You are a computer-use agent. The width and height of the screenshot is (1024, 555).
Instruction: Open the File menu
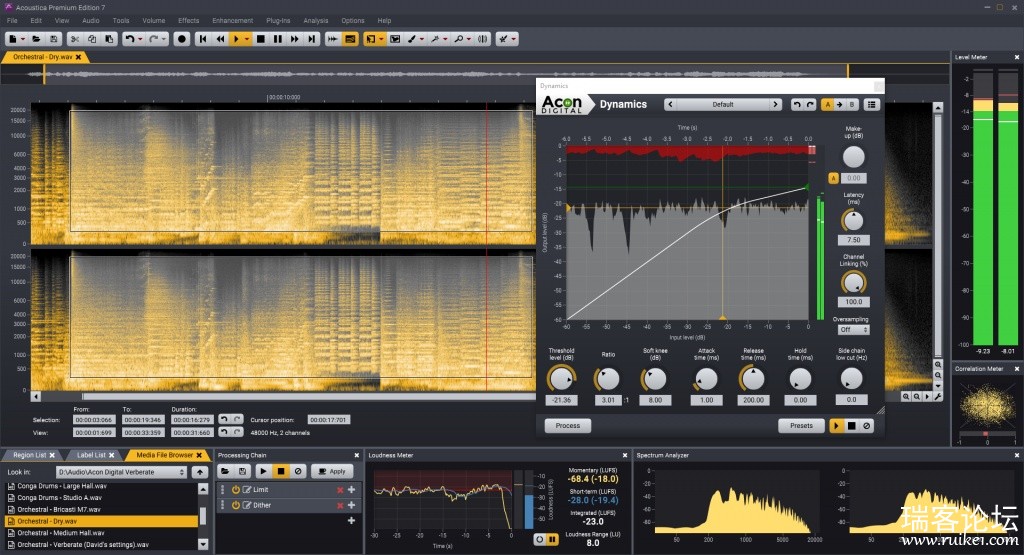pyautogui.click(x=12, y=20)
